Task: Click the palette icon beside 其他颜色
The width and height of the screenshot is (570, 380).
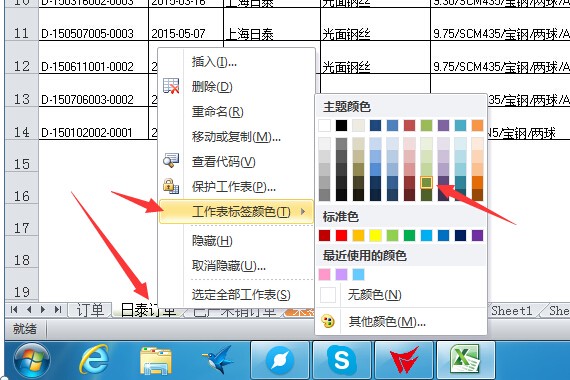Action: pyautogui.click(x=328, y=321)
